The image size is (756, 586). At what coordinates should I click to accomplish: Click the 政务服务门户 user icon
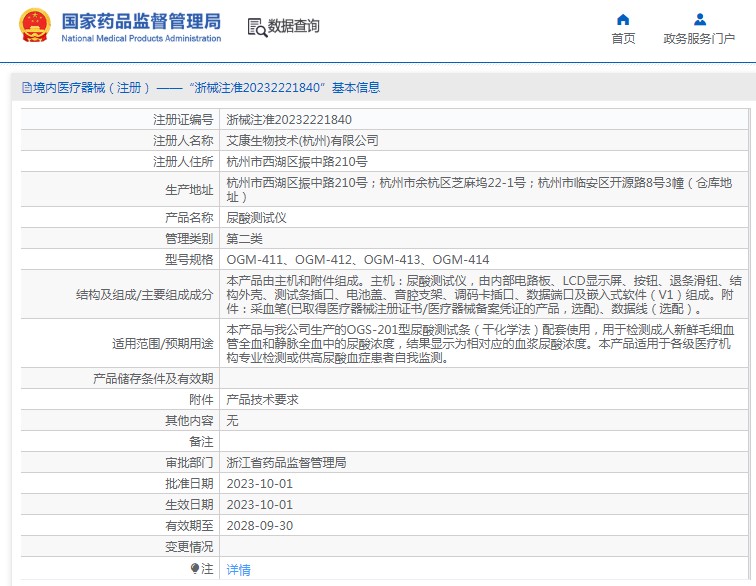[x=700, y=20]
